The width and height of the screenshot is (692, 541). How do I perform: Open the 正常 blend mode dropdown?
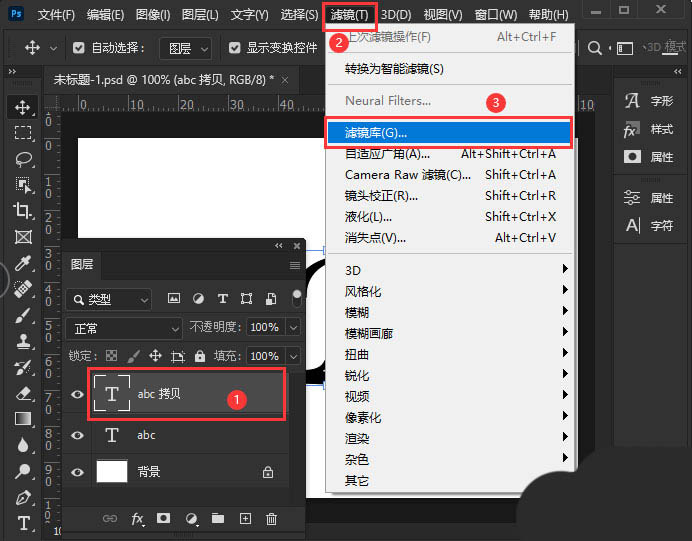(124, 329)
